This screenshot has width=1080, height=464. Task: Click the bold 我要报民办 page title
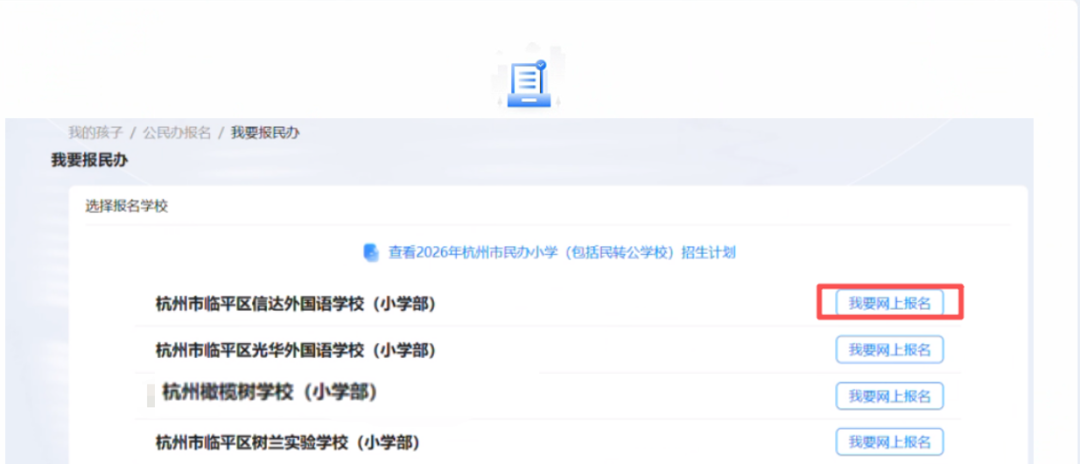[90, 160]
